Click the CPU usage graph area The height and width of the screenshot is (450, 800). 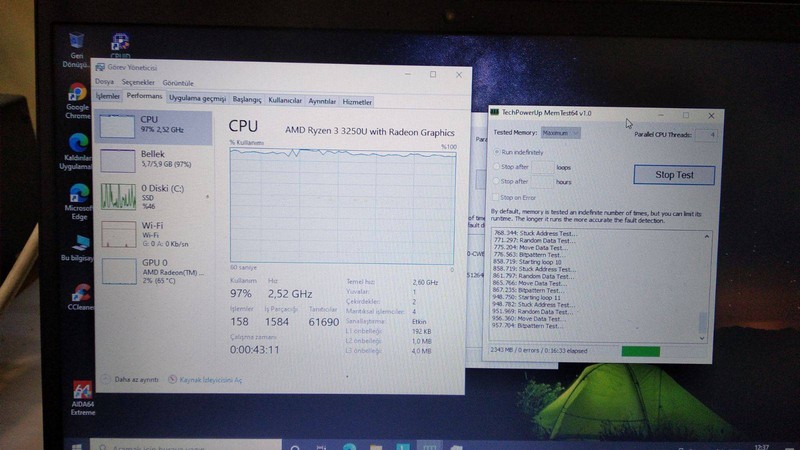[342, 206]
